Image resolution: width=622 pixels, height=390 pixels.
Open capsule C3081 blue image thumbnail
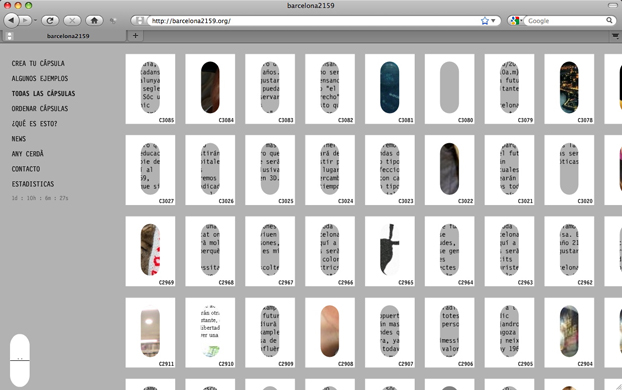[x=390, y=89]
